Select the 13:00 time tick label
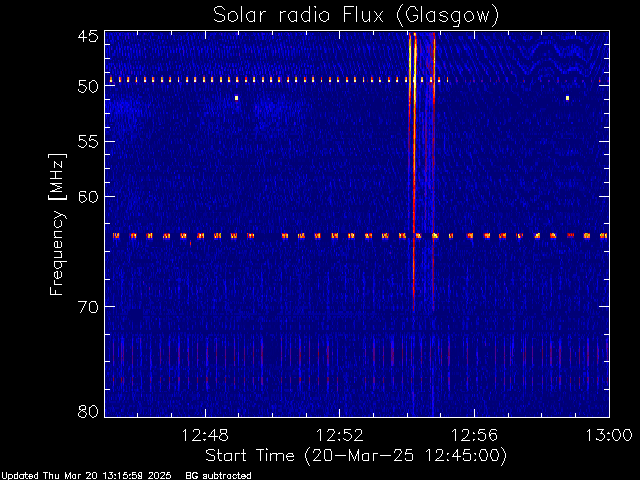640x480 pixels. pos(609,436)
